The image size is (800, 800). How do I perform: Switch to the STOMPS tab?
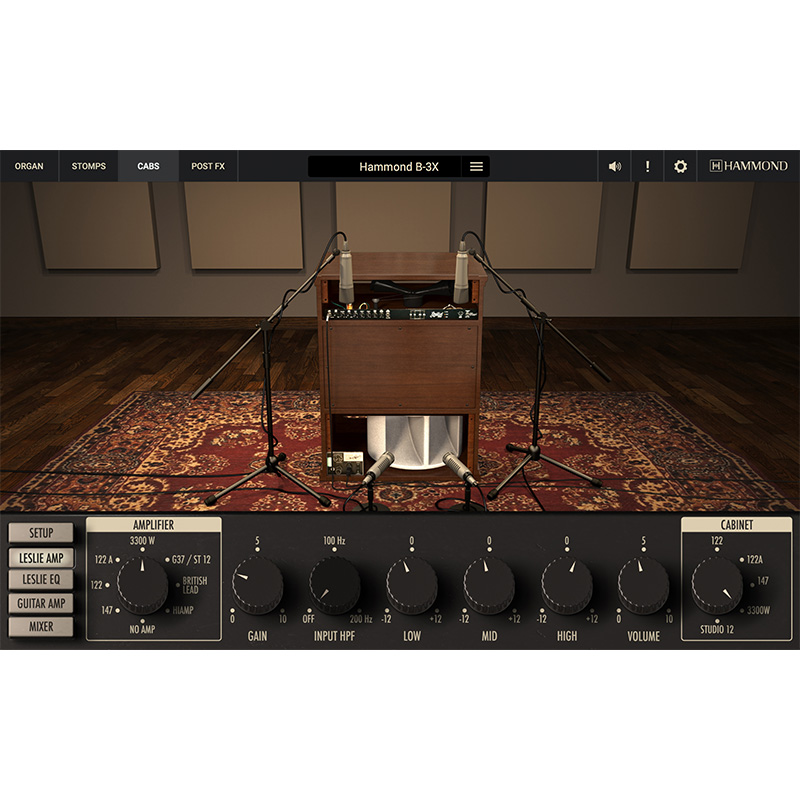tap(89, 166)
